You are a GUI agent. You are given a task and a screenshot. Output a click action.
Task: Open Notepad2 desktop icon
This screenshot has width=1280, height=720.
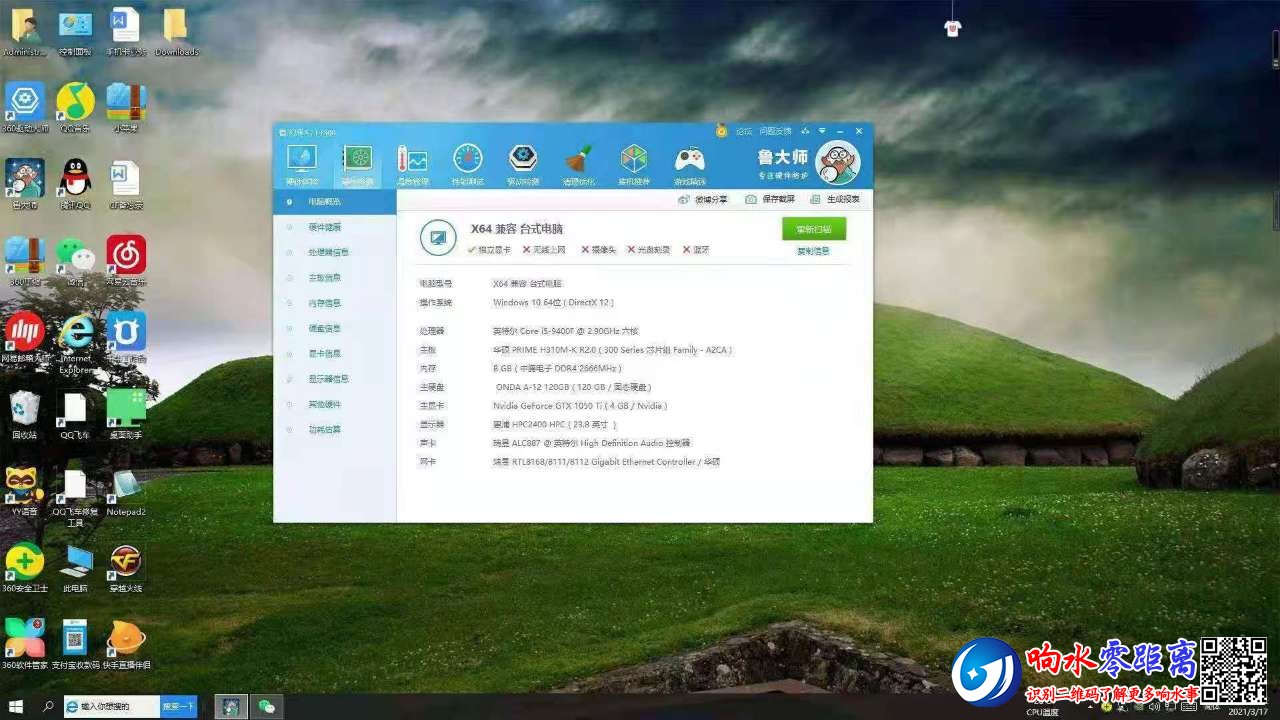[x=126, y=491]
